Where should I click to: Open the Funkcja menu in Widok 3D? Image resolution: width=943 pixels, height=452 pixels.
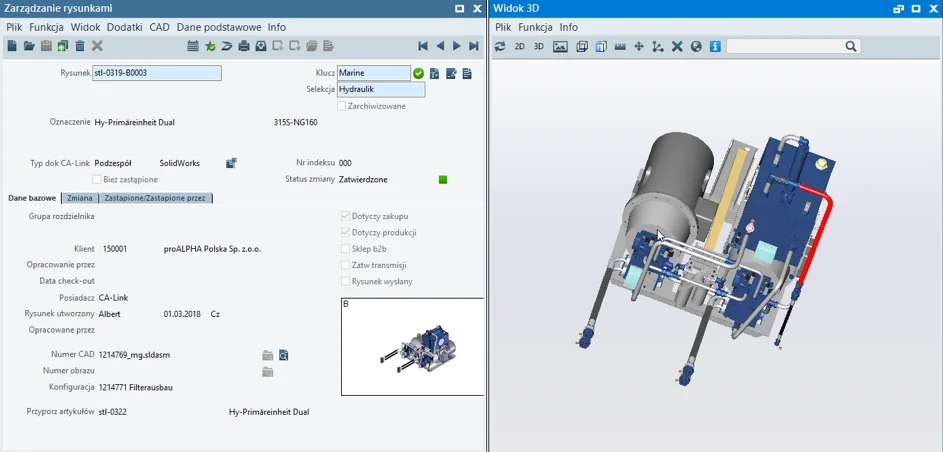tap(535, 27)
